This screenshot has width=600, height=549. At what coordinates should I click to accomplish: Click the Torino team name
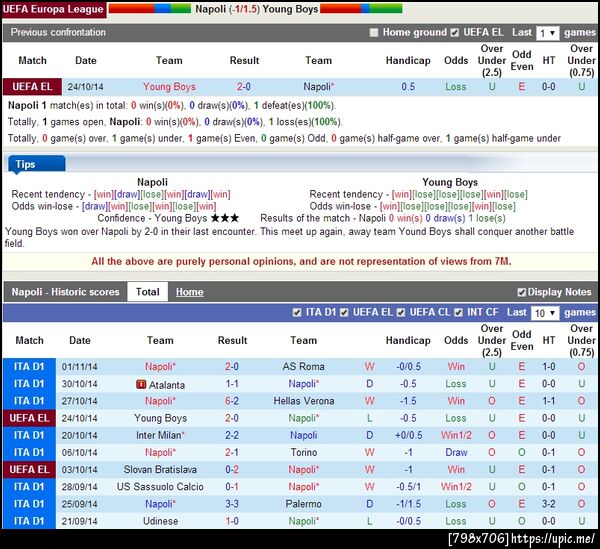click(303, 453)
